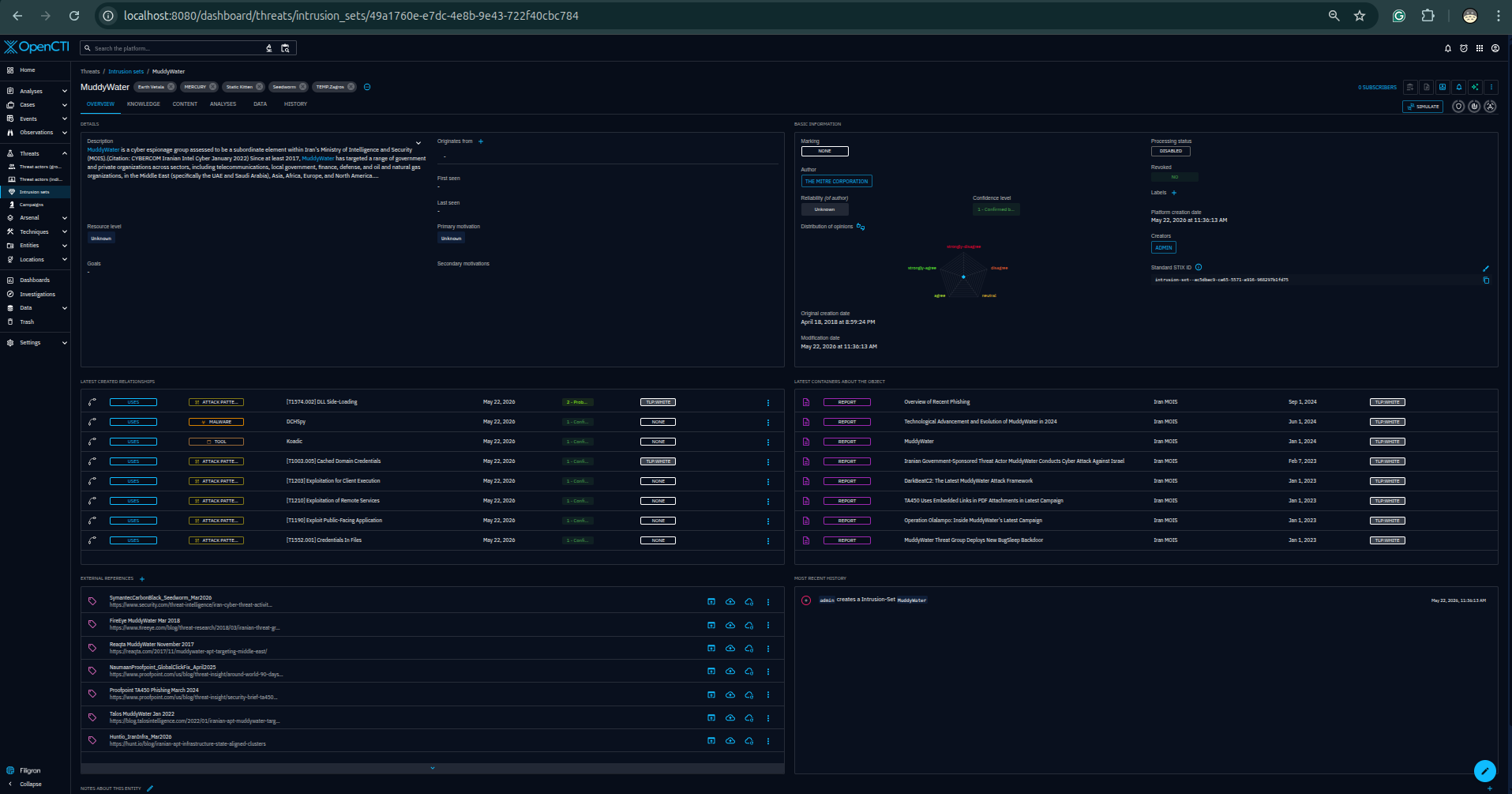The height and width of the screenshot is (794, 1512).
Task: Click the blue bell subscribe icon for MuddyWater
Action: point(1459,87)
